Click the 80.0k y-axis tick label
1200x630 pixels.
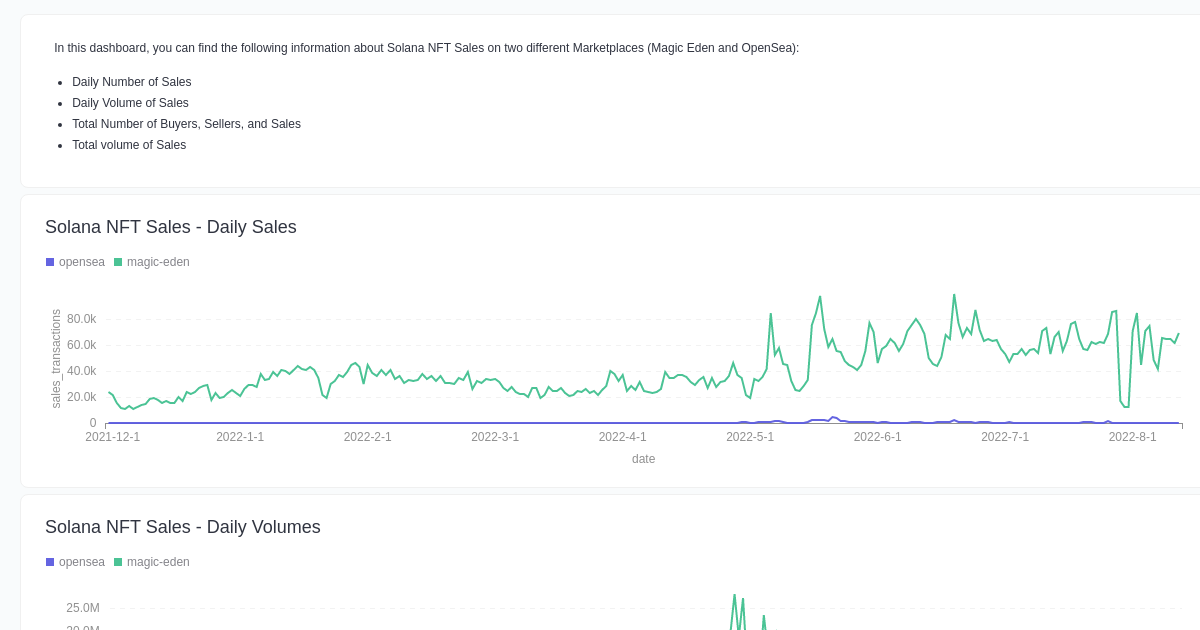[82, 319]
